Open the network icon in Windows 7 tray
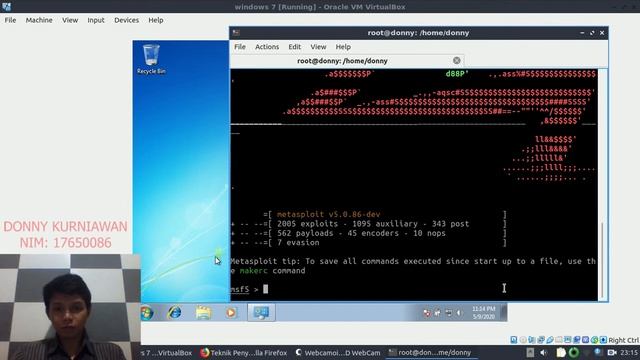Screen dimensions: 640x360 click(448, 313)
